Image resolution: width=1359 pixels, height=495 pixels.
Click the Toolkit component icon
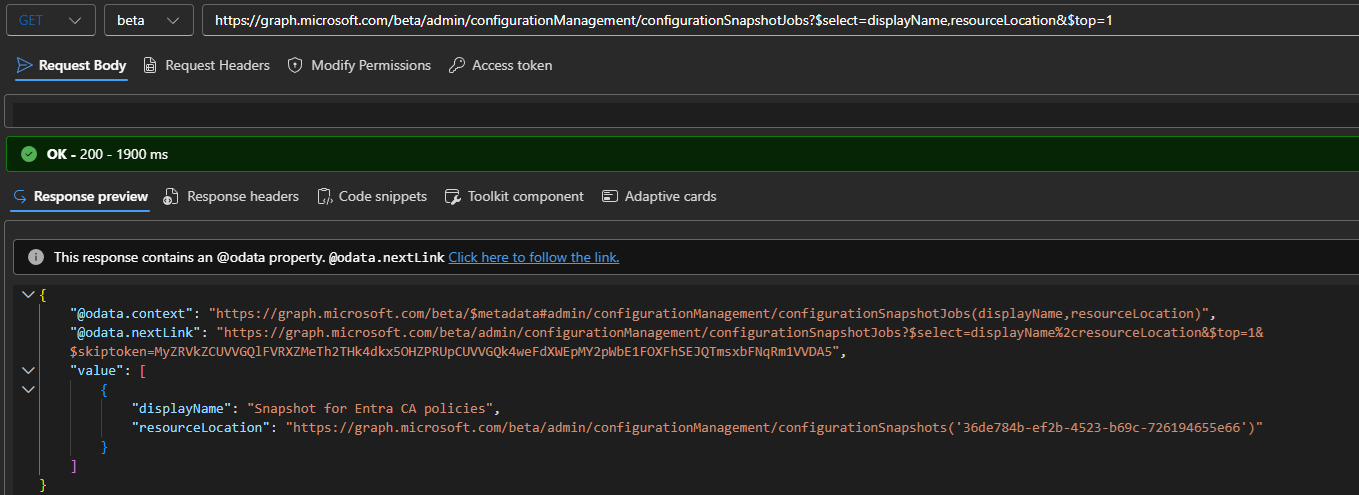[452, 196]
